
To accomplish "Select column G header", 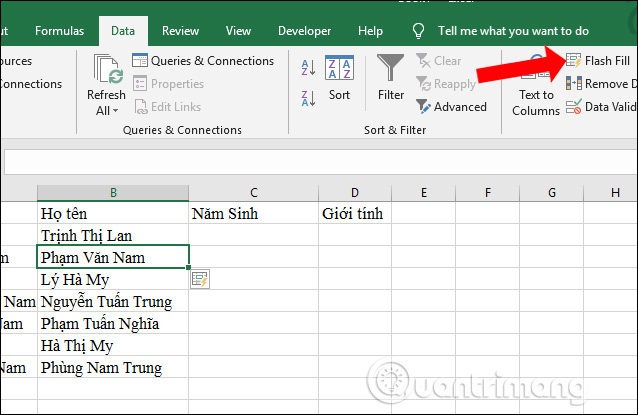I will click(x=551, y=193).
